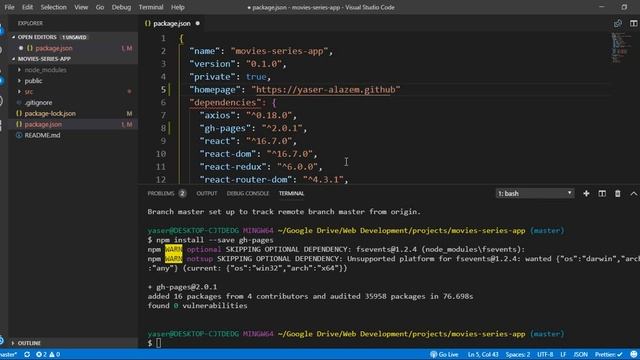Open the Go menu
The image size is (640, 360).
100,7
